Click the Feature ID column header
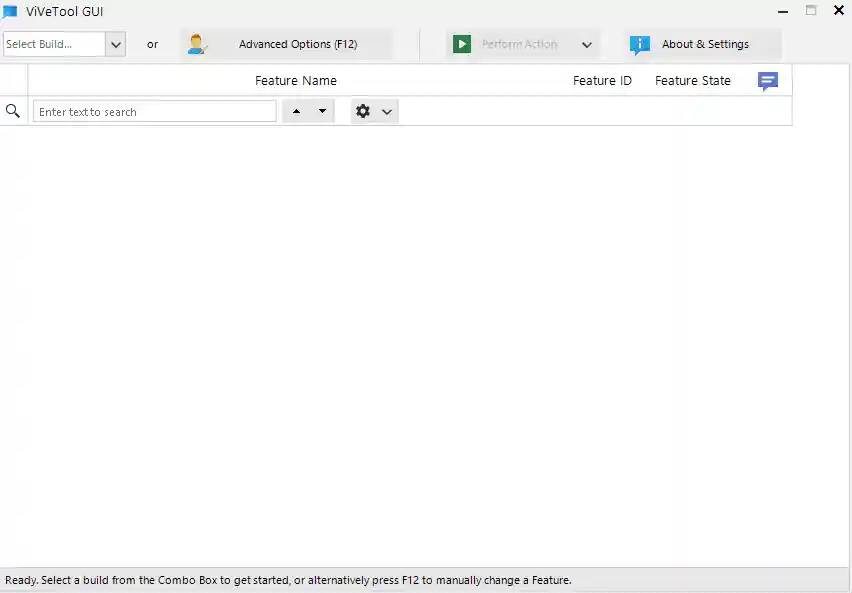 coord(601,80)
